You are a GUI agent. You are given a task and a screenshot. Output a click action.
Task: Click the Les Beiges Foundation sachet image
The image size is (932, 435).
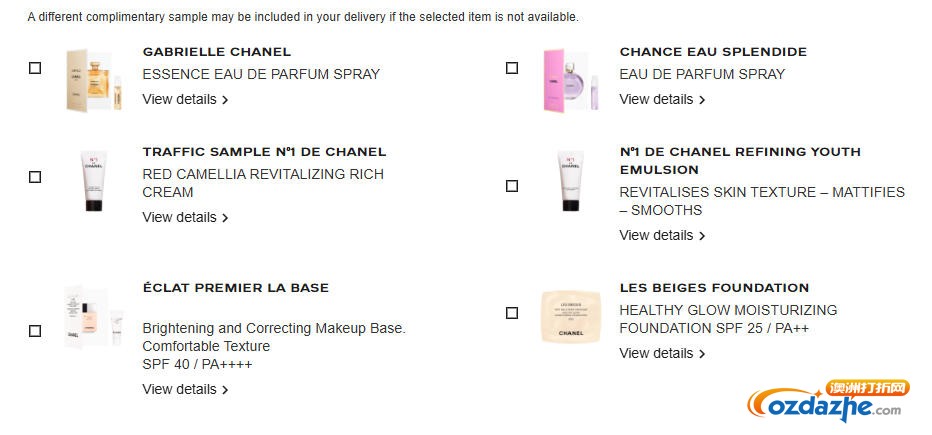click(571, 316)
